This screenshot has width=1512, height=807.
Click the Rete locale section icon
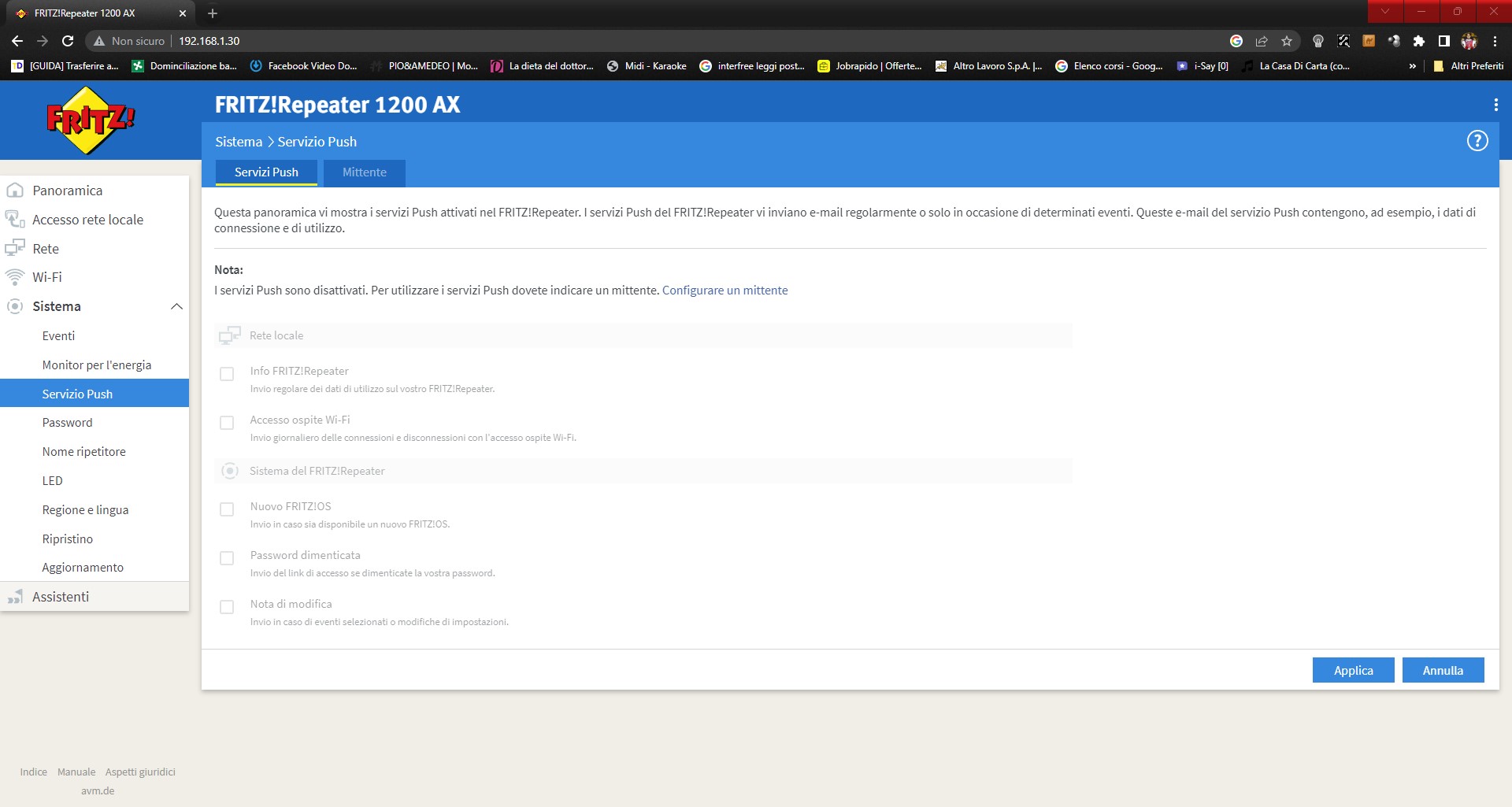tap(229, 335)
